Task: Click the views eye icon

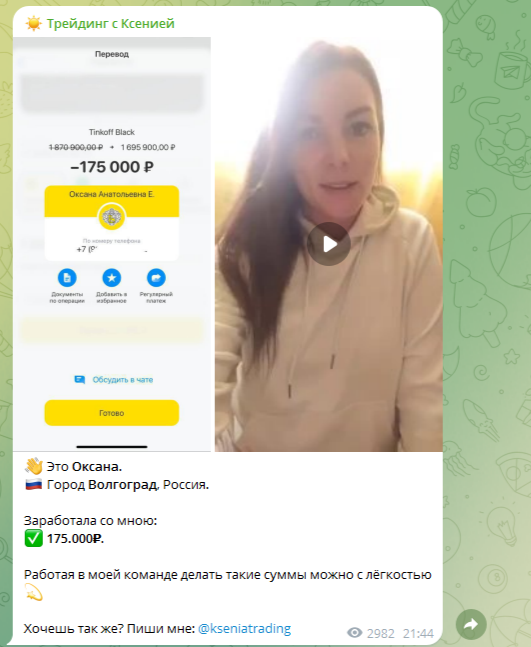Action: [x=354, y=633]
